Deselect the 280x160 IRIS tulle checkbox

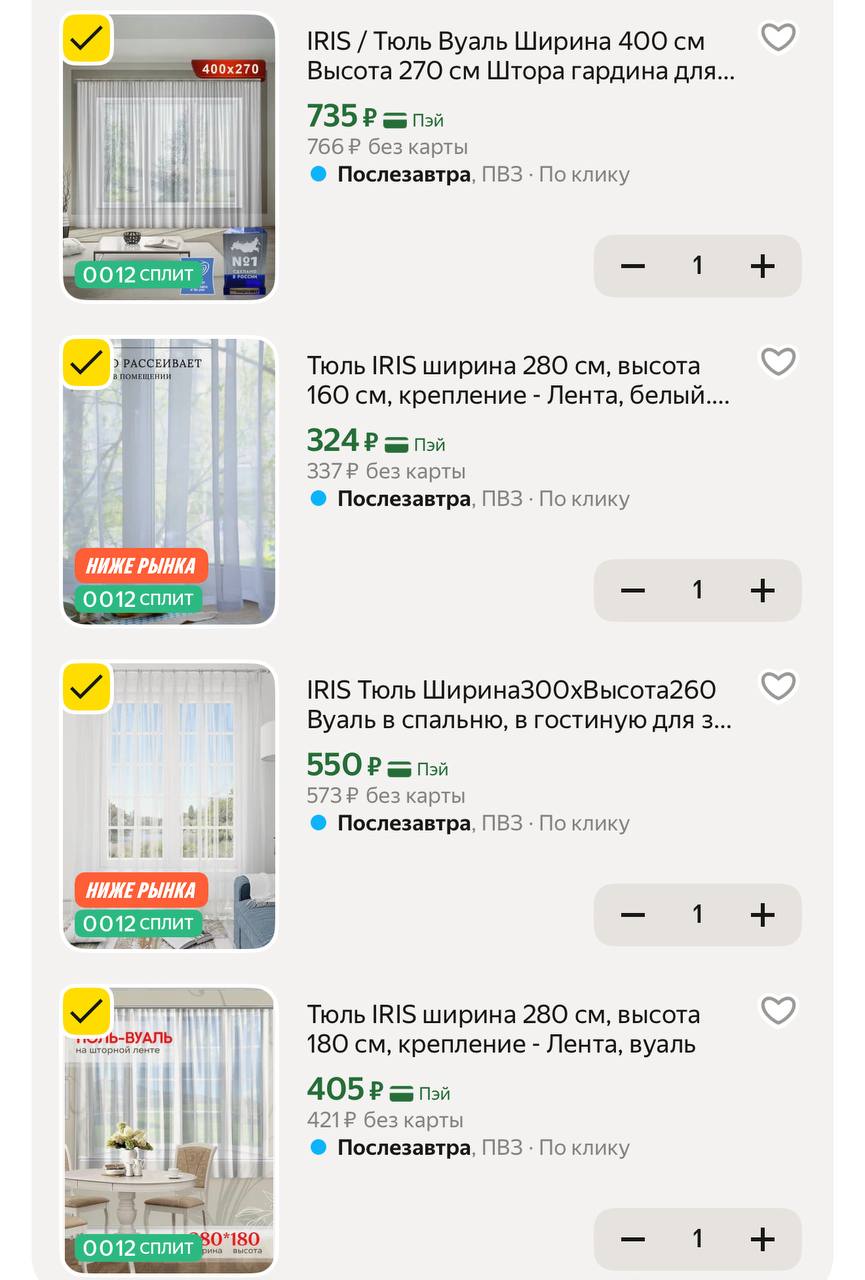click(87, 362)
